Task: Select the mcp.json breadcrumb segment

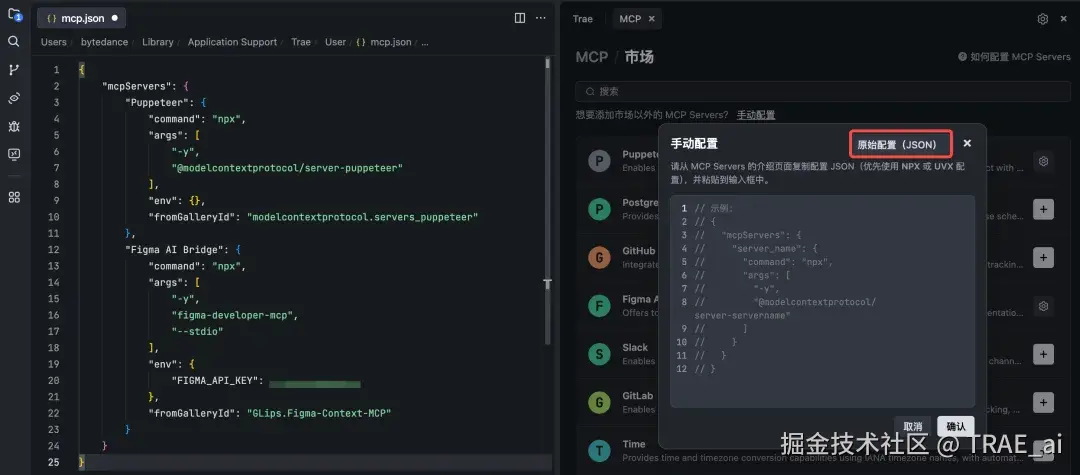Action: click(384, 42)
